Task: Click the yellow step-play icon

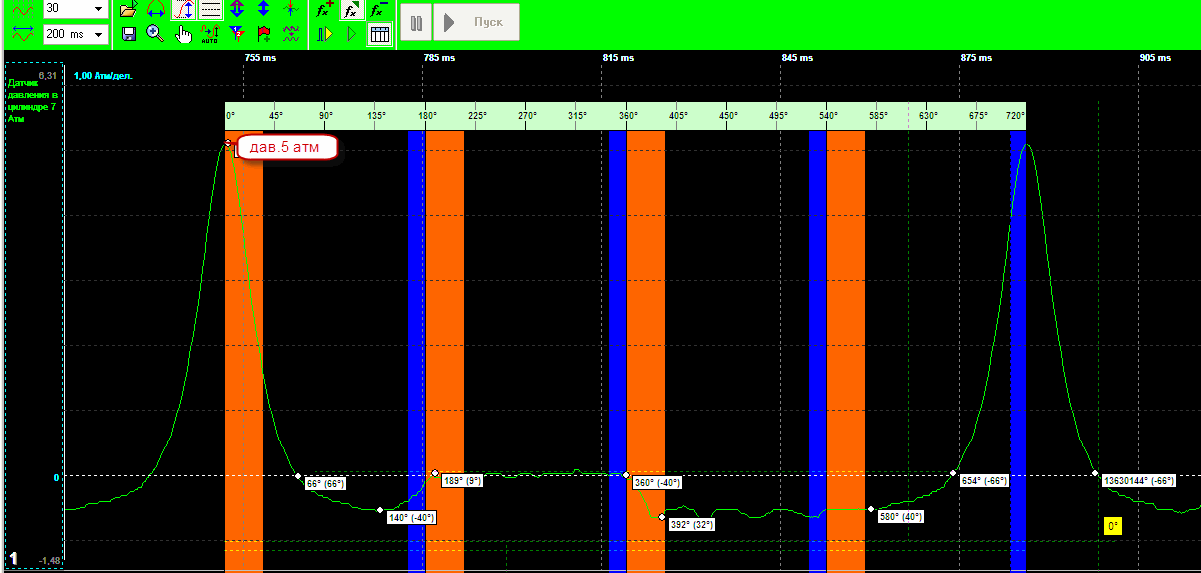Action: [325, 34]
